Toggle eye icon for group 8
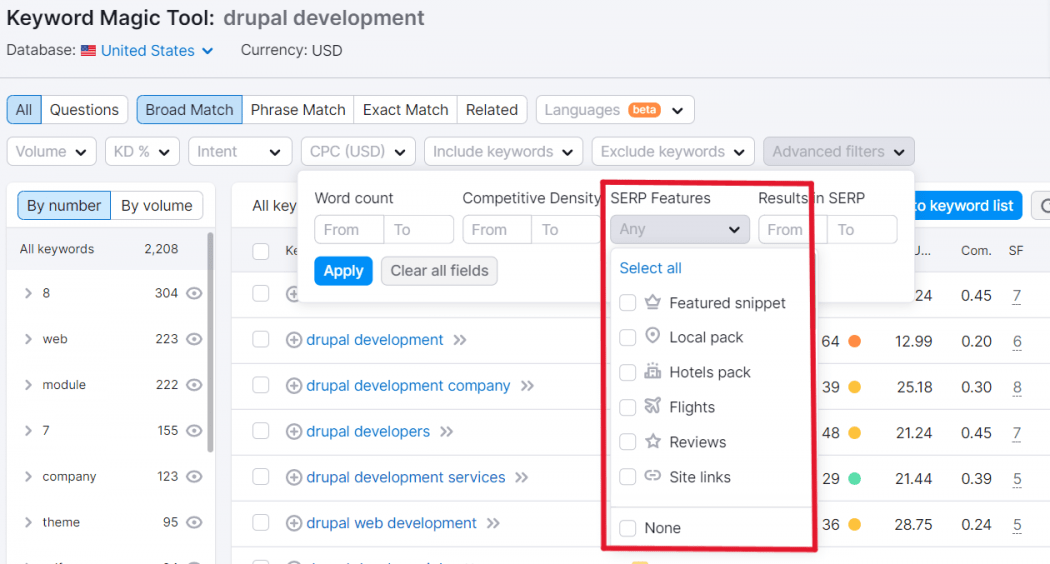 [x=194, y=293]
